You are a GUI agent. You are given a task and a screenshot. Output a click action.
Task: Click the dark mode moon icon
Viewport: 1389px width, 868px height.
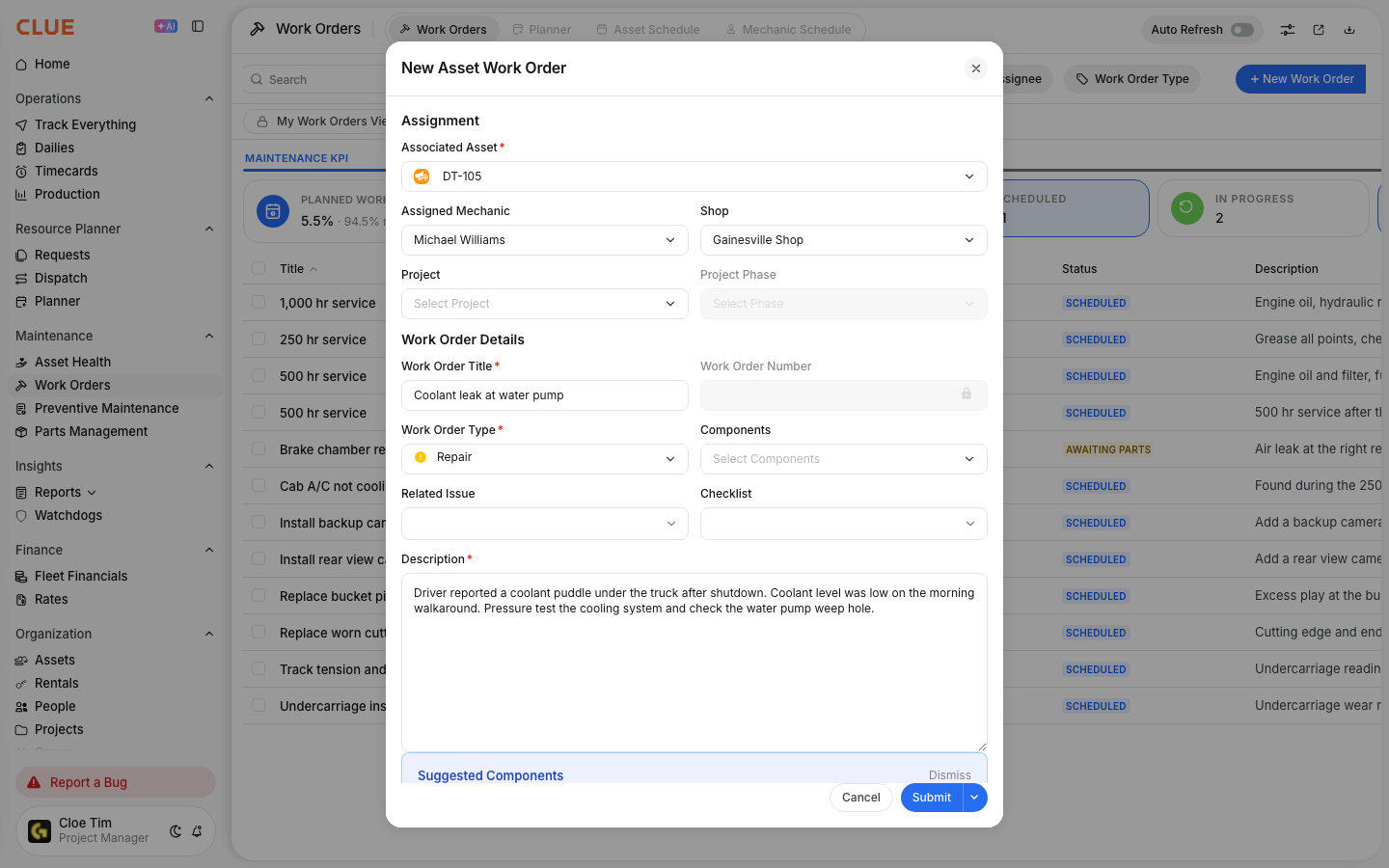coord(176,830)
